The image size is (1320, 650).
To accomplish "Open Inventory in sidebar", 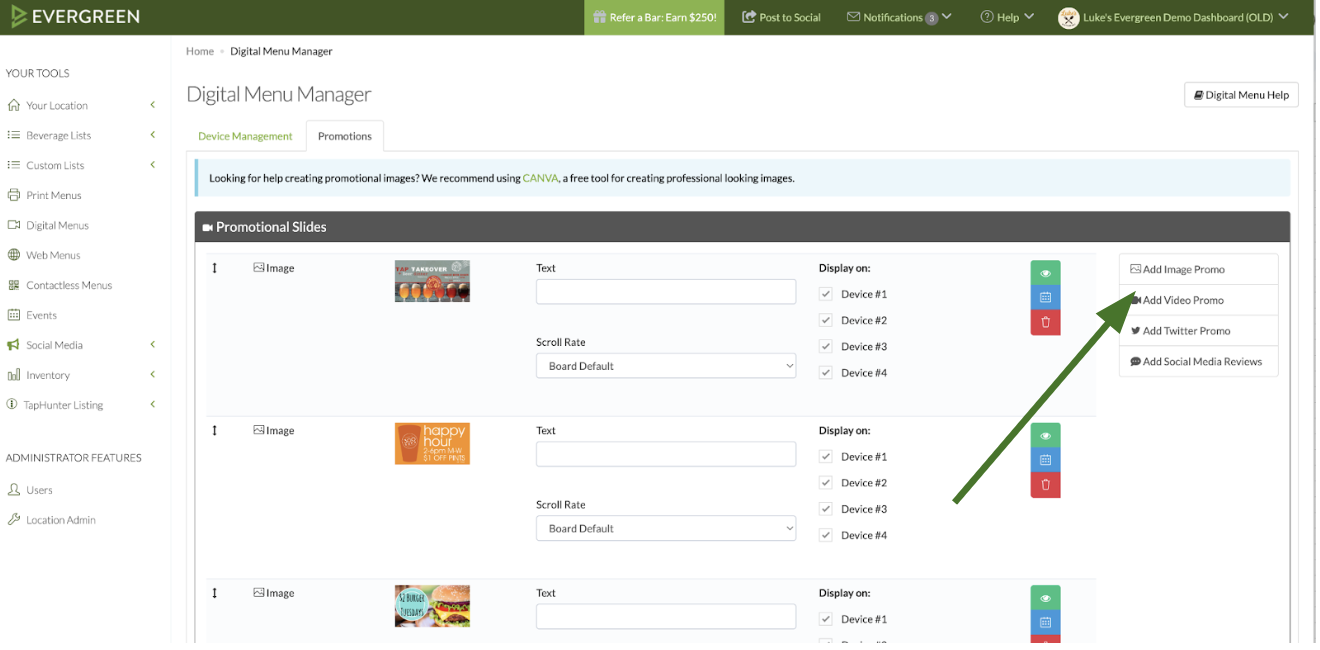I will 48,375.
